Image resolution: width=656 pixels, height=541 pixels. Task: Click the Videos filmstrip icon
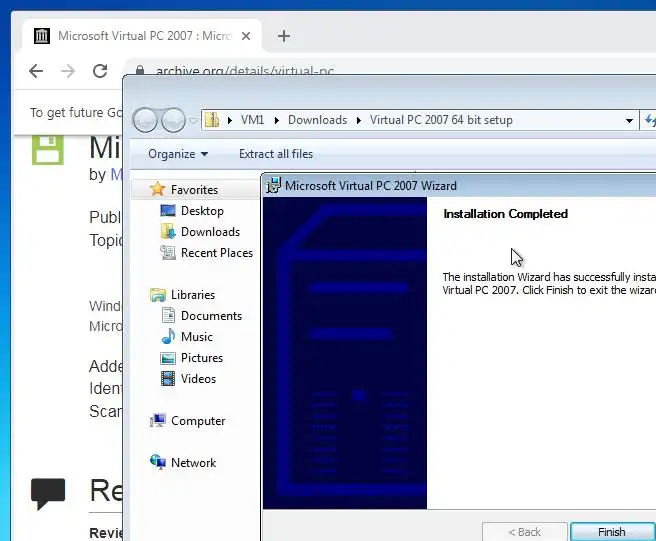point(168,379)
